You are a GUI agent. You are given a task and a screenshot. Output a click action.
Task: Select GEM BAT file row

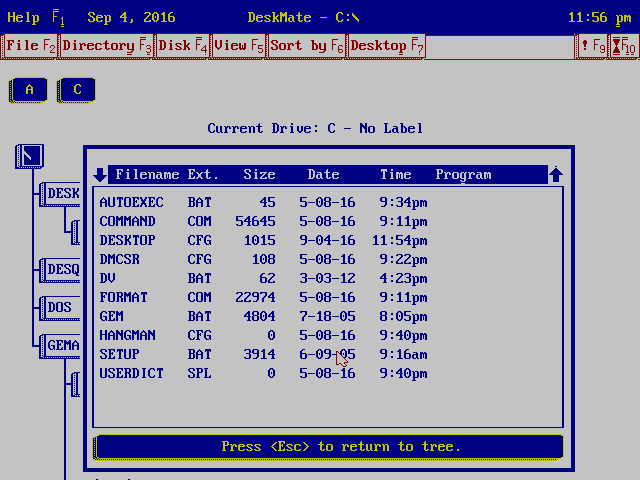tap(328, 316)
